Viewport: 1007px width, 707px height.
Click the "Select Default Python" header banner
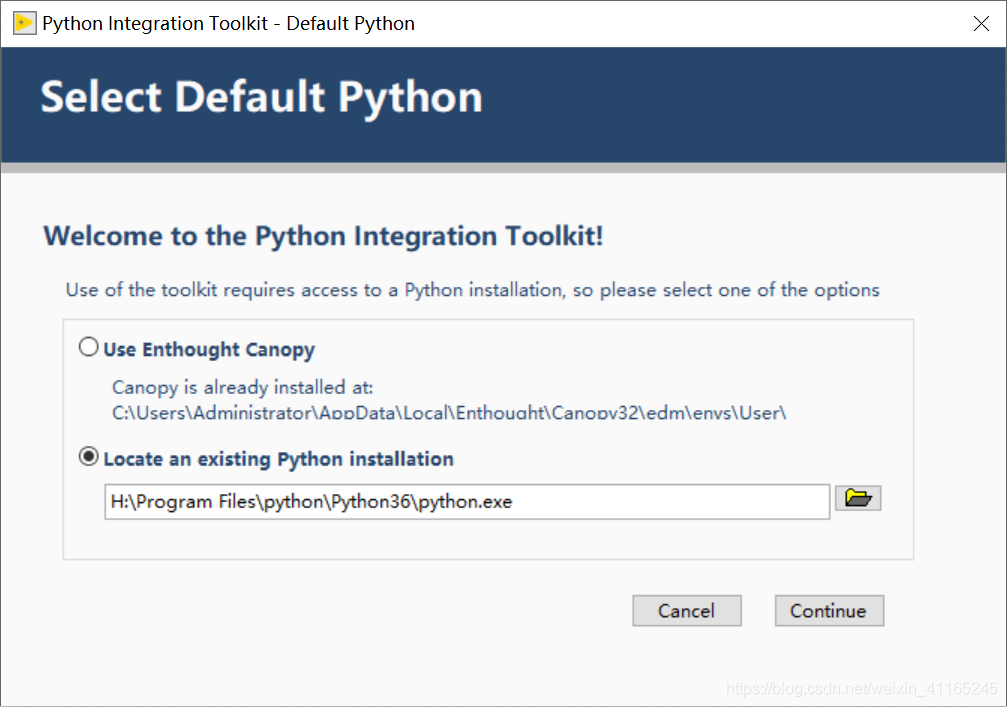click(262, 98)
